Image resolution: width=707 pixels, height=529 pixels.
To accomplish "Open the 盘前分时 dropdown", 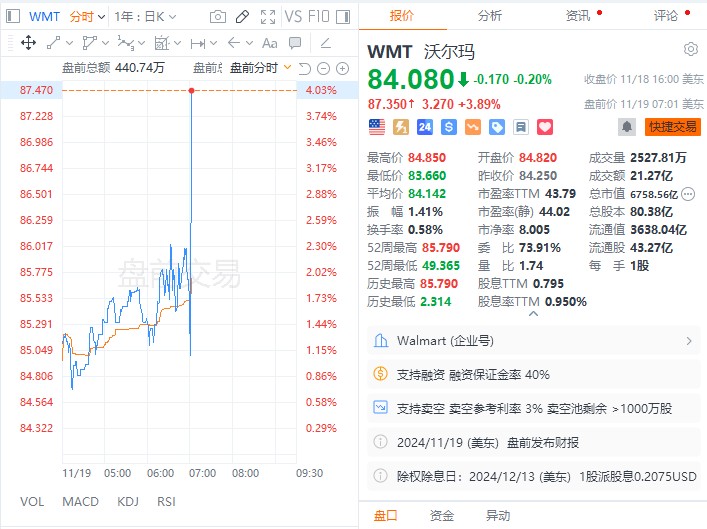I will pyautogui.click(x=261, y=68).
